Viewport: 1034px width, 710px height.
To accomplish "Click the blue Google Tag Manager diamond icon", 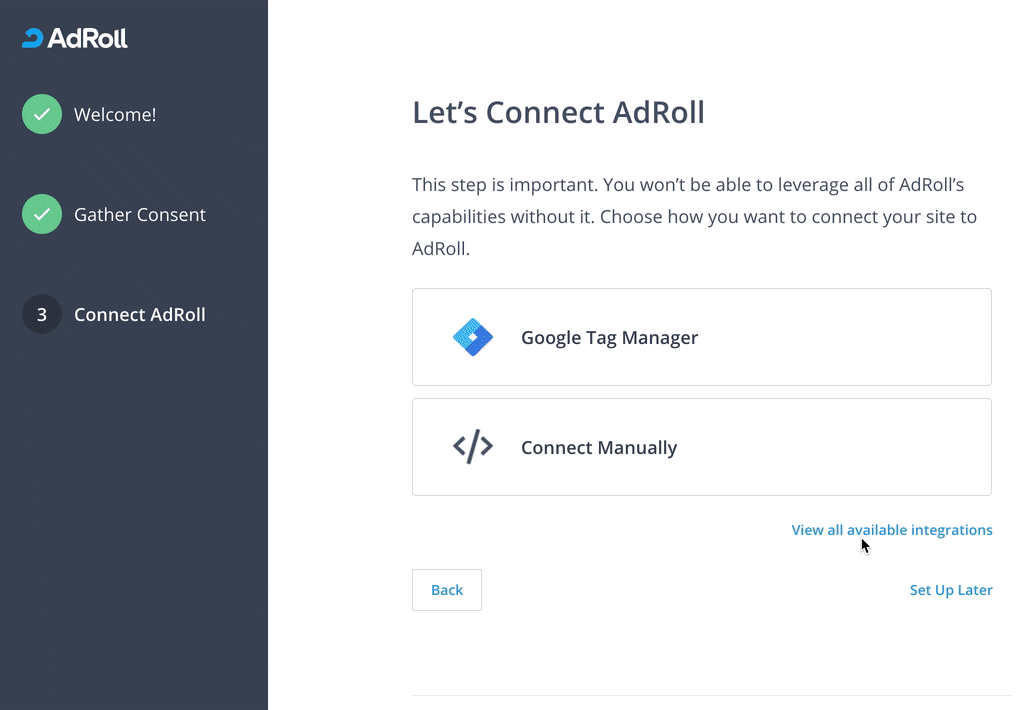I will [x=473, y=338].
